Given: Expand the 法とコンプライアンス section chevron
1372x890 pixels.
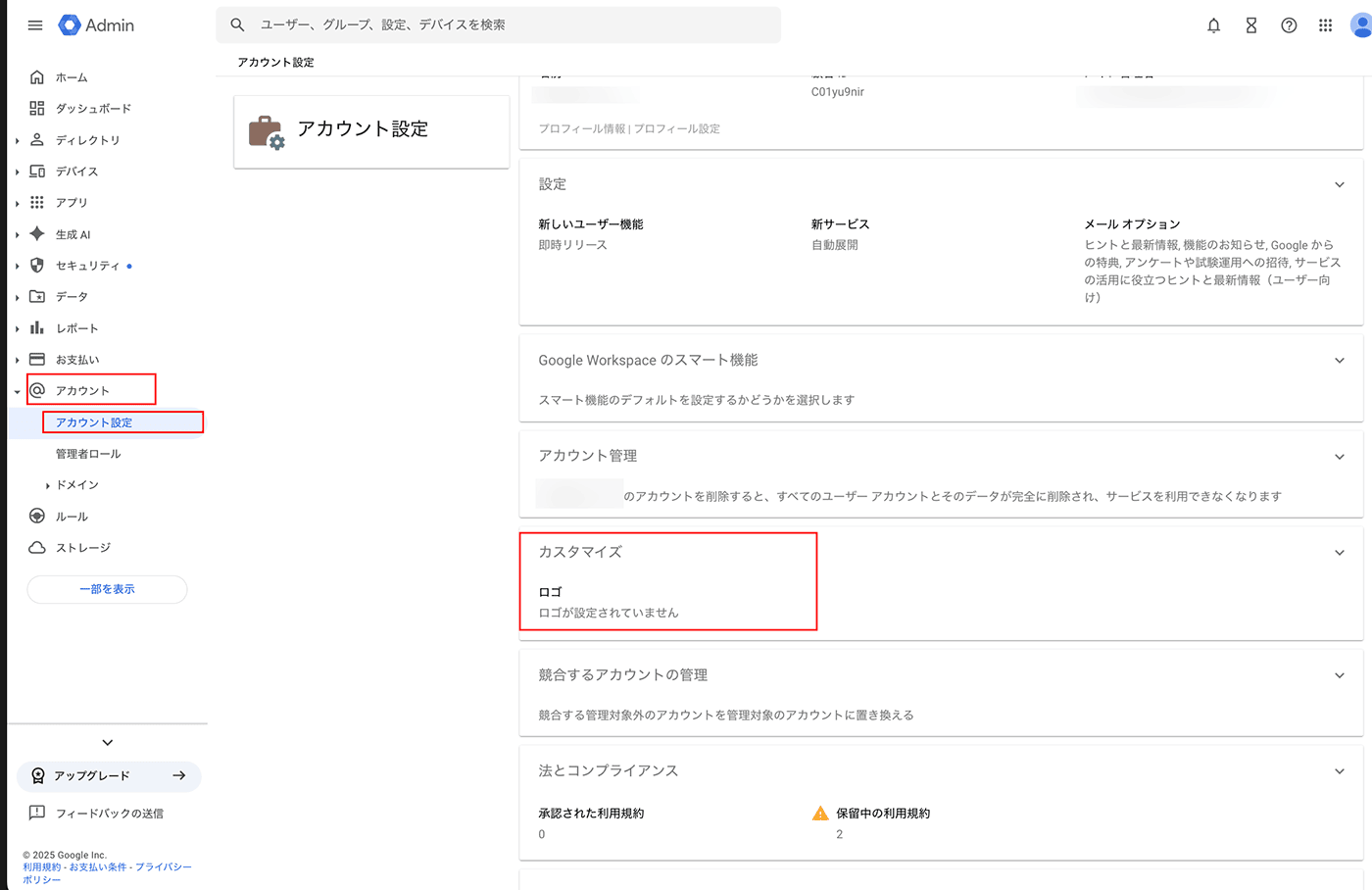Looking at the screenshot, I should [x=1339, y=771].
